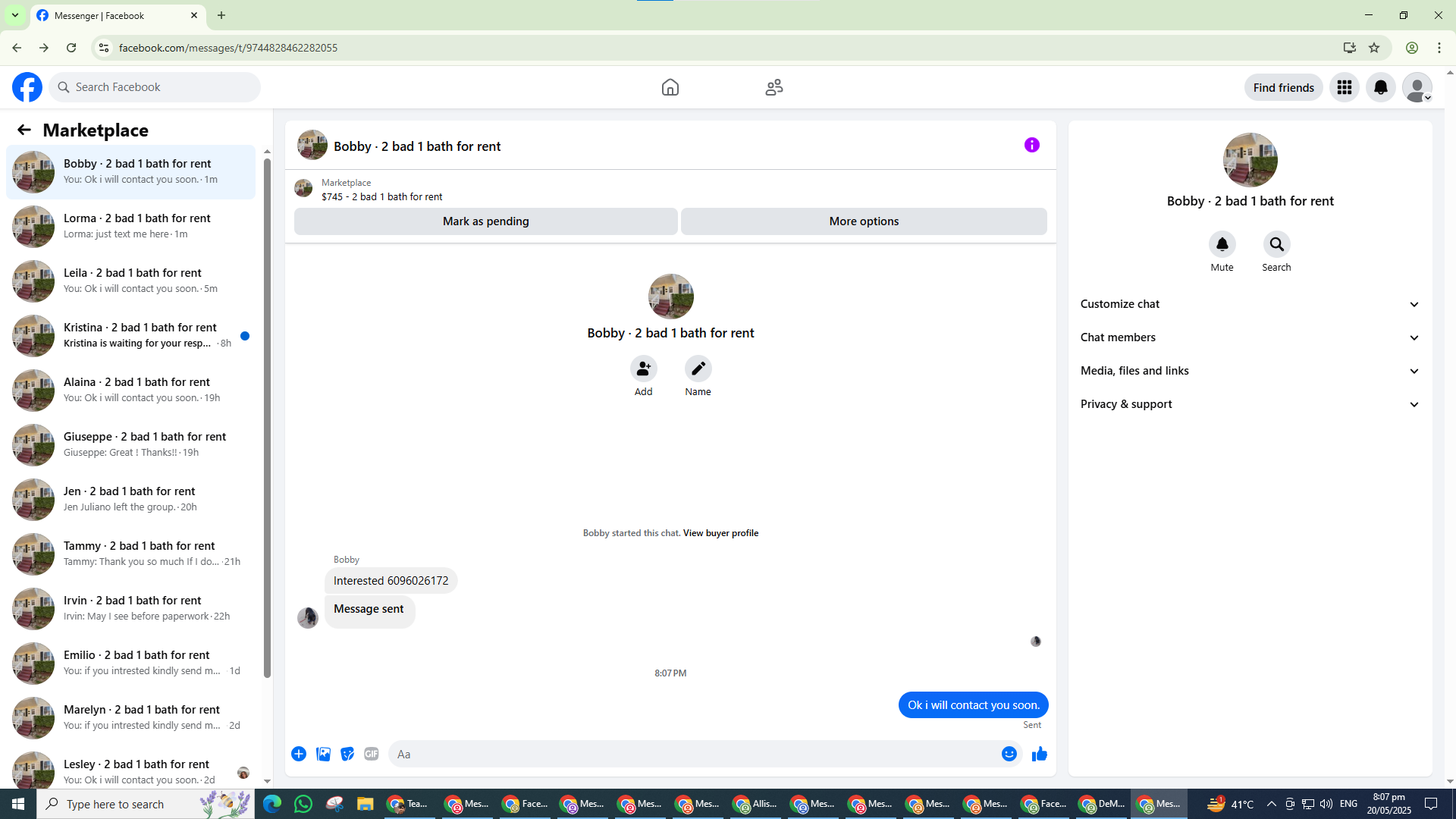Viewport: 1456px width, 819px height.
Task: Click the attach photo icon
Action: [x=323, y=754]
